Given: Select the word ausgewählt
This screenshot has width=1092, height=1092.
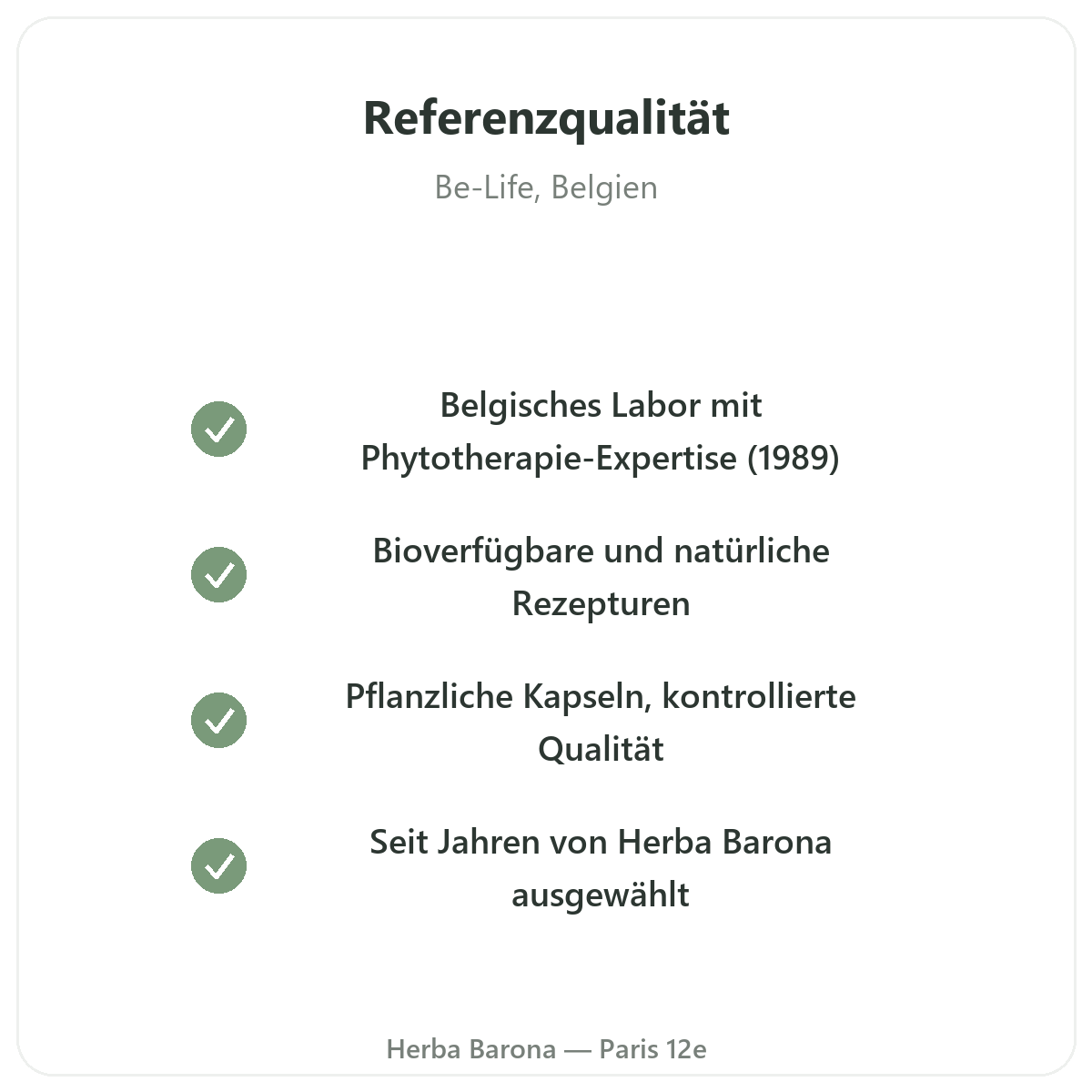Looking at the screenshot, I should coord(601,895).
